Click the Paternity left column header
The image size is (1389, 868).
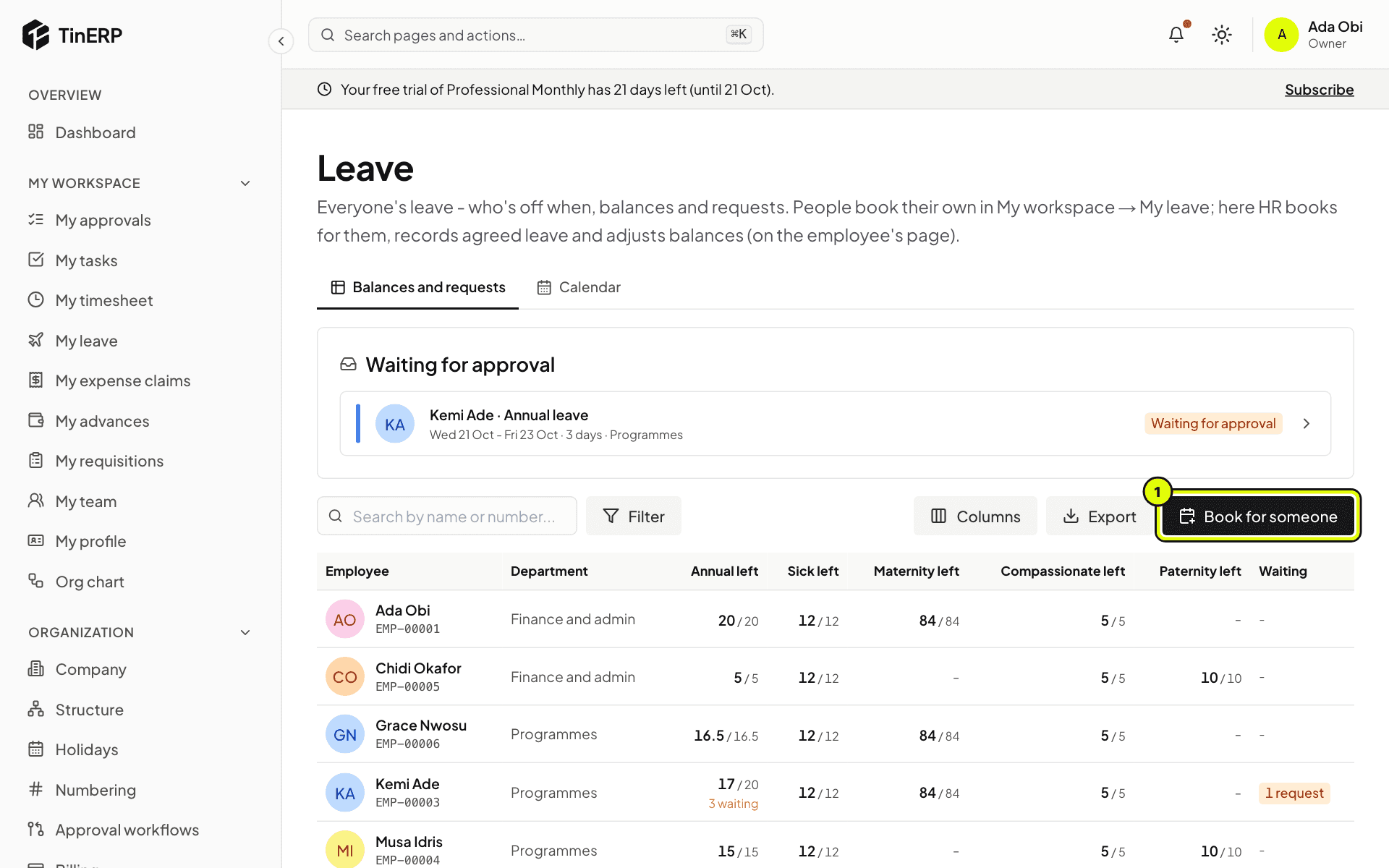[1200, 571]
